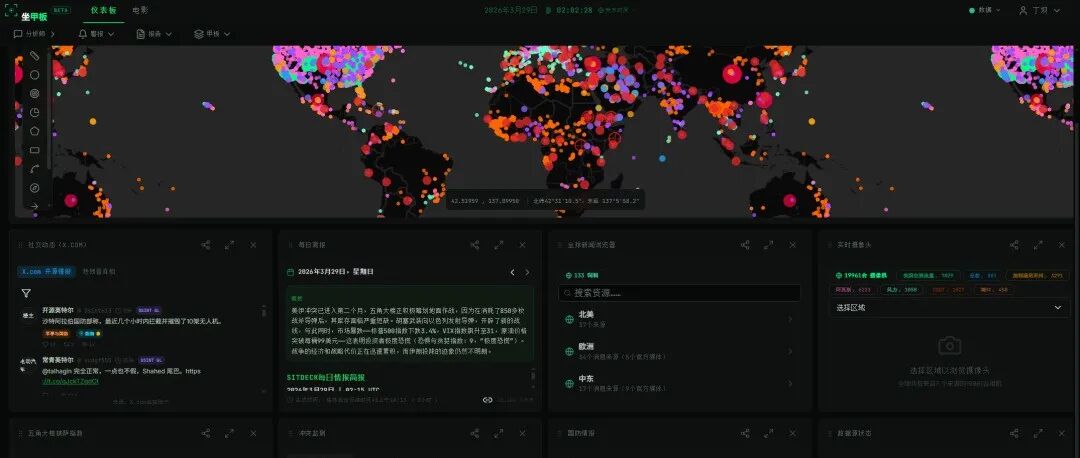1080x458 pixels.
Task: Share the 社交动态 (X.COM) panel
Action: [205, 244]
